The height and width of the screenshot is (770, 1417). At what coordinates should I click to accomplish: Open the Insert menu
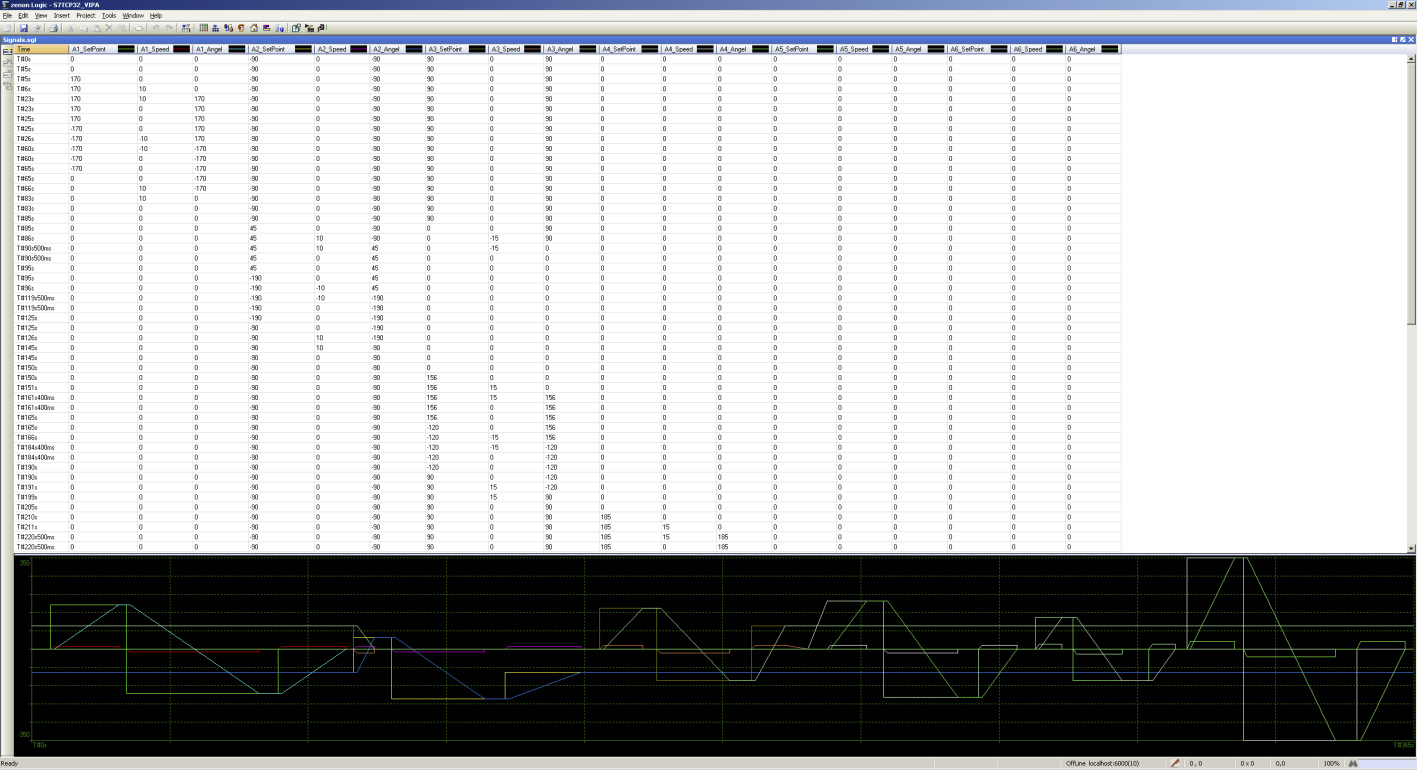[x=62, y=16]
